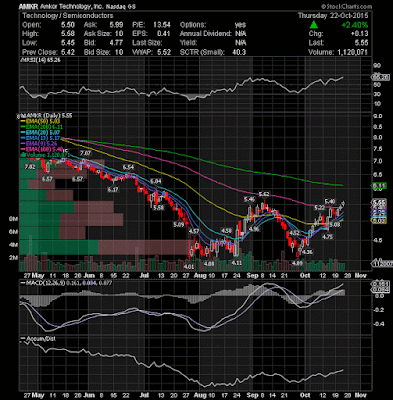The height and width of the screenshot is (400, 393).
Task: Click the yellow EMA(50) legend entry
Action: [x=40, y=121]
